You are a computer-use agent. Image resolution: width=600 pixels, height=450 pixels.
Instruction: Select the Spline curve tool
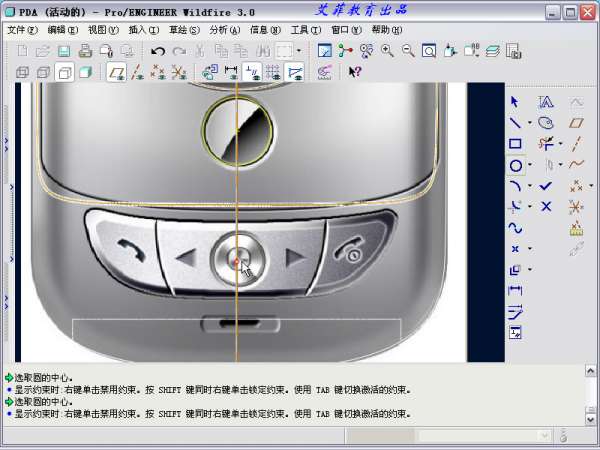tap(515, 228)
